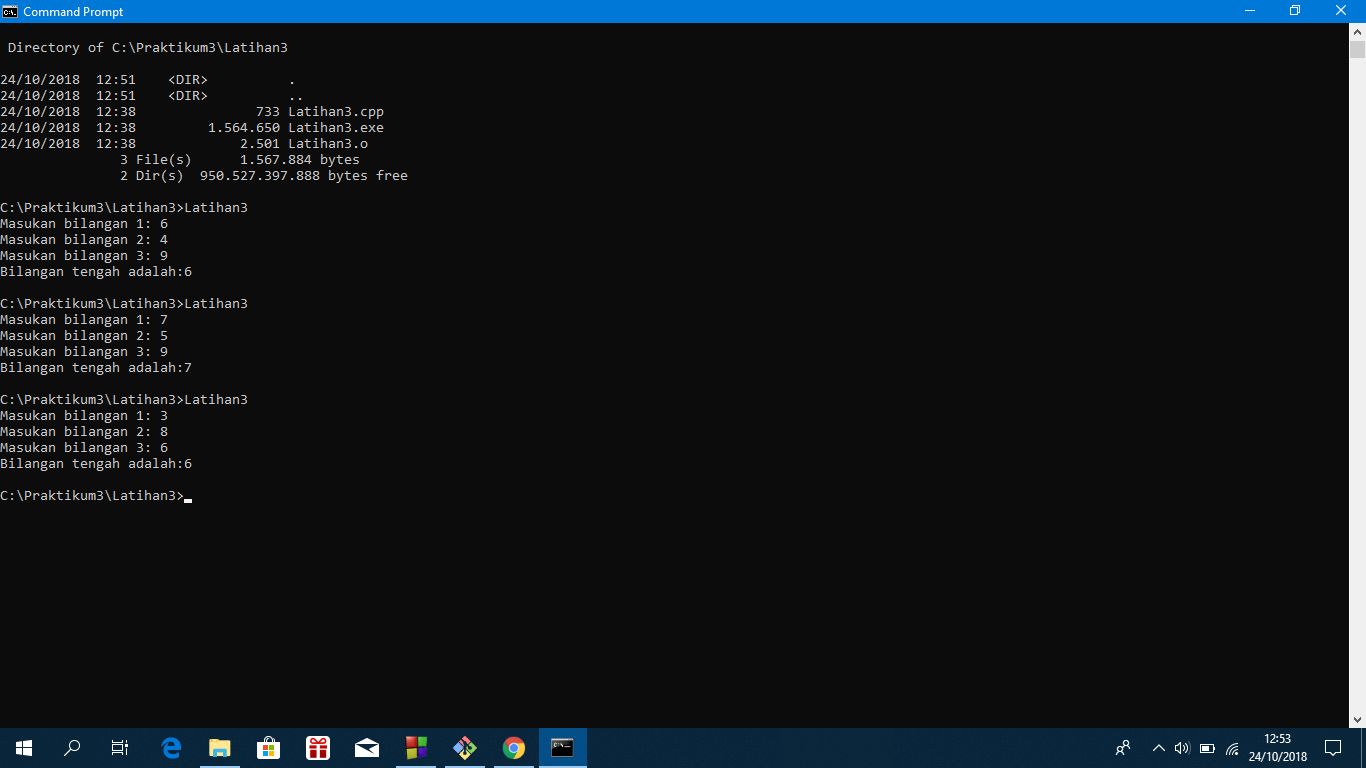
Task: Click the red gift box taskbar icon
Action: coord(318,748)
